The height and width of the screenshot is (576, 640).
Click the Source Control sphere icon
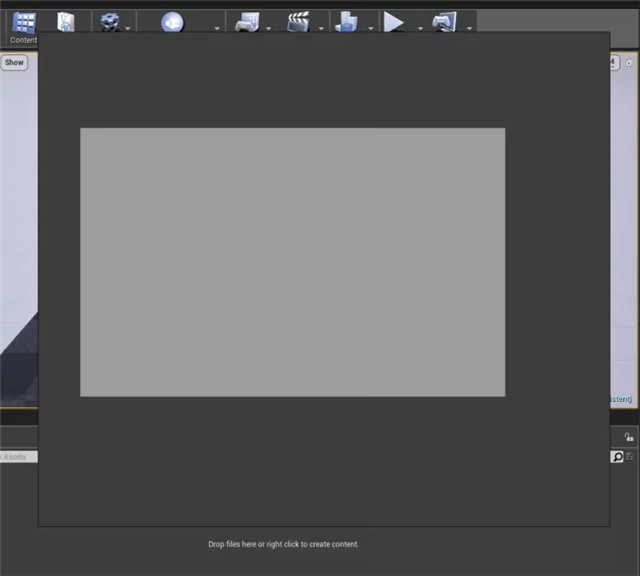(172, 22)
